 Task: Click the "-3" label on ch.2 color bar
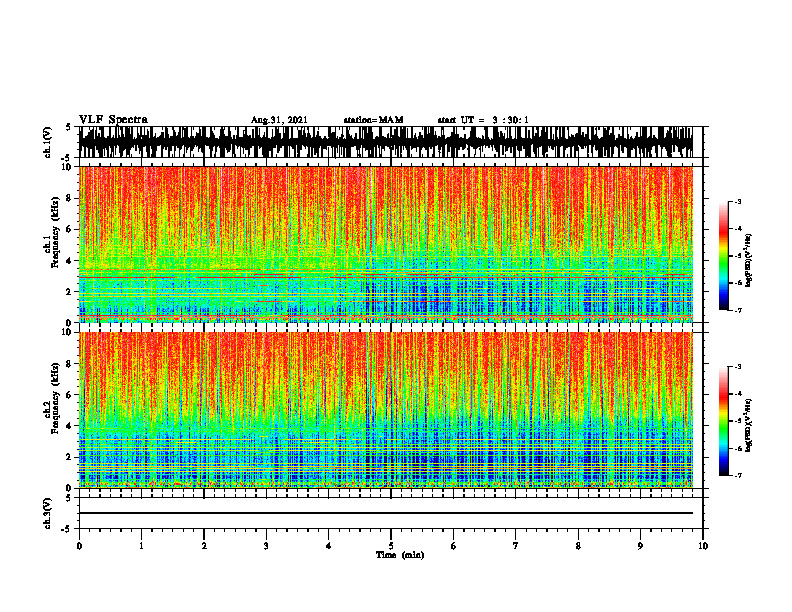pyautogui.click(x=738, y=367)
